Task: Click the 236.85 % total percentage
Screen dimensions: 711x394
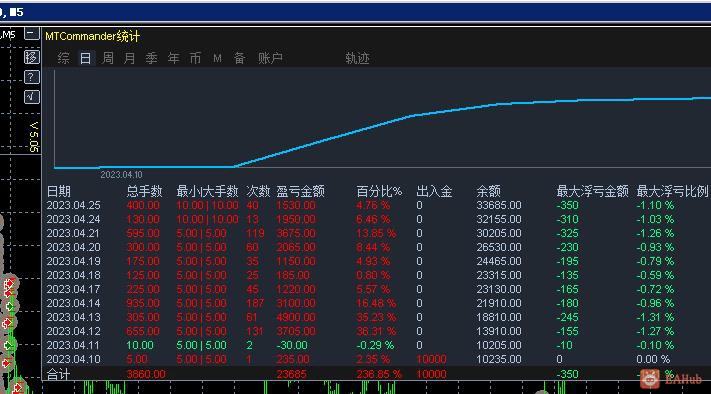Action: (x=379, y=375)
